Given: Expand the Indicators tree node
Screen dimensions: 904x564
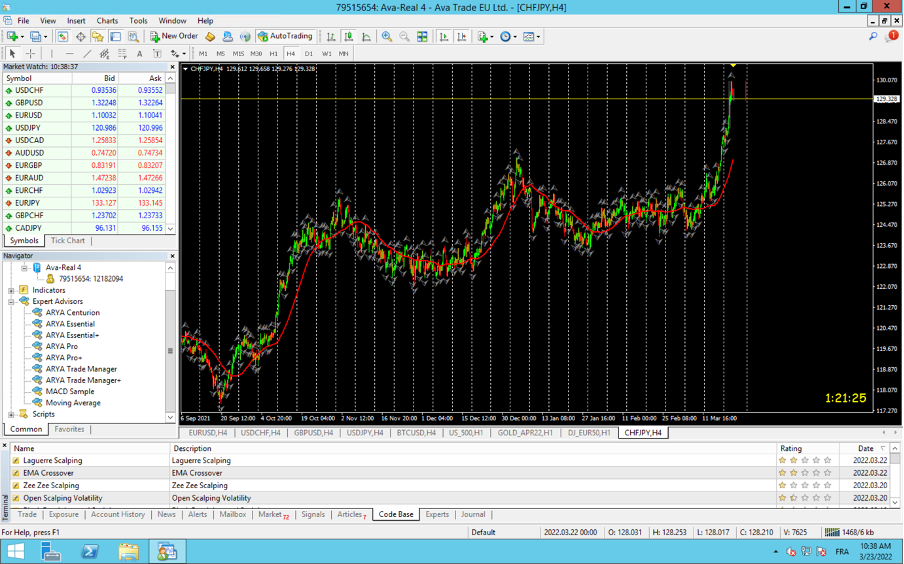Looking at the screenshot, I should (x=11, y=290).
